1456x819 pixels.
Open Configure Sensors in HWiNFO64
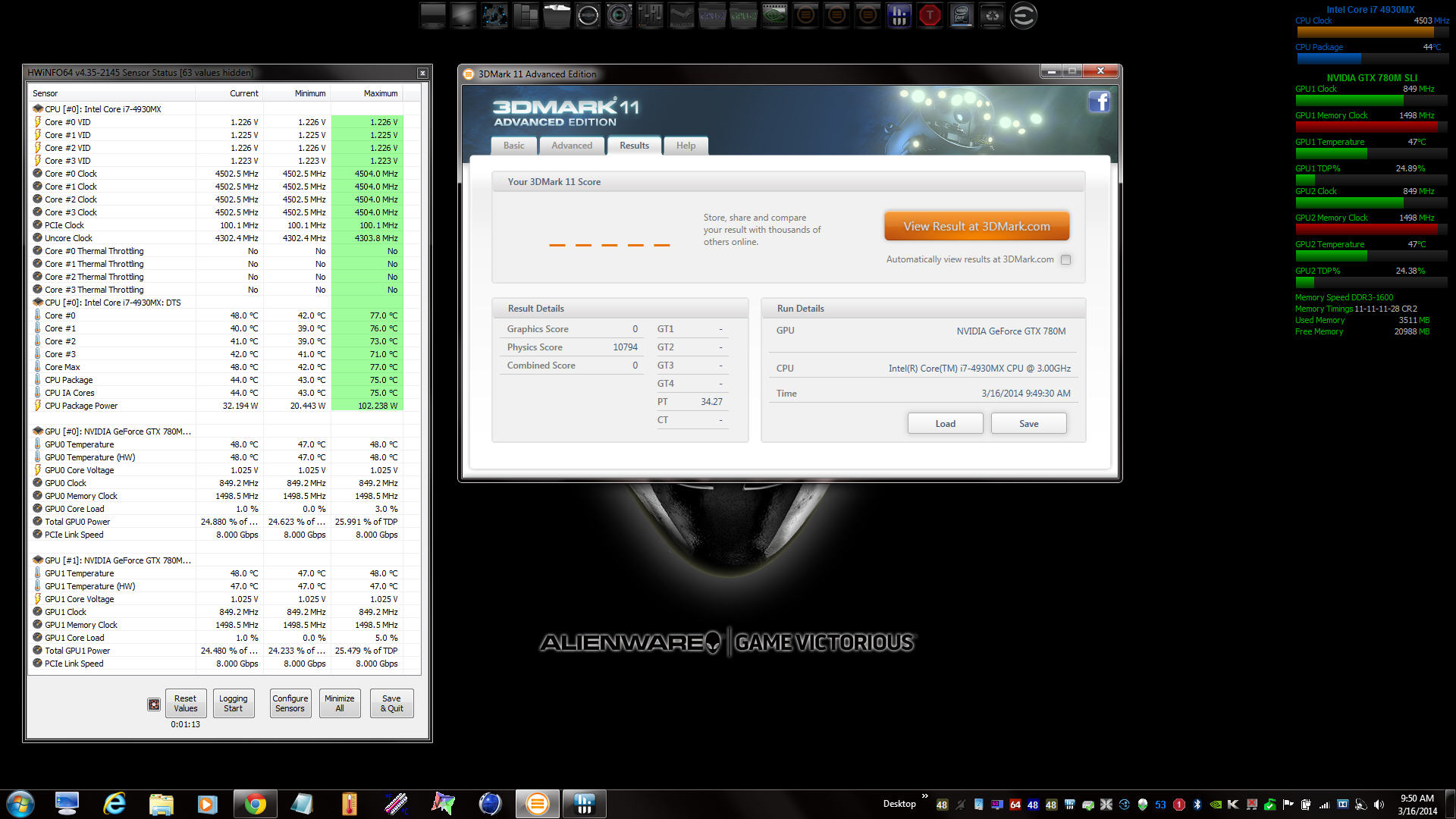tap(290, 703)
